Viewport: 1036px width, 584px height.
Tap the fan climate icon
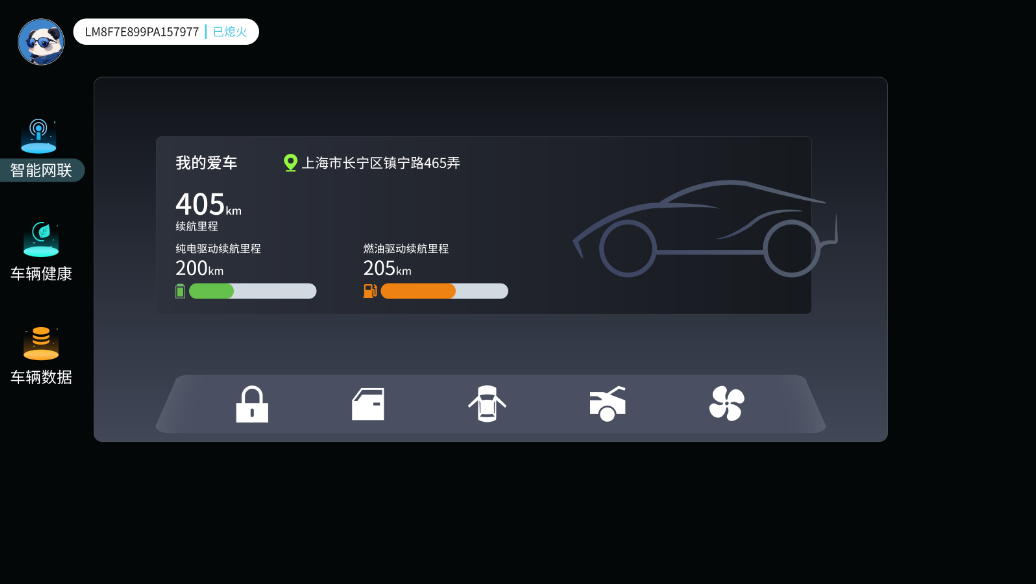(x=727, y=404)
